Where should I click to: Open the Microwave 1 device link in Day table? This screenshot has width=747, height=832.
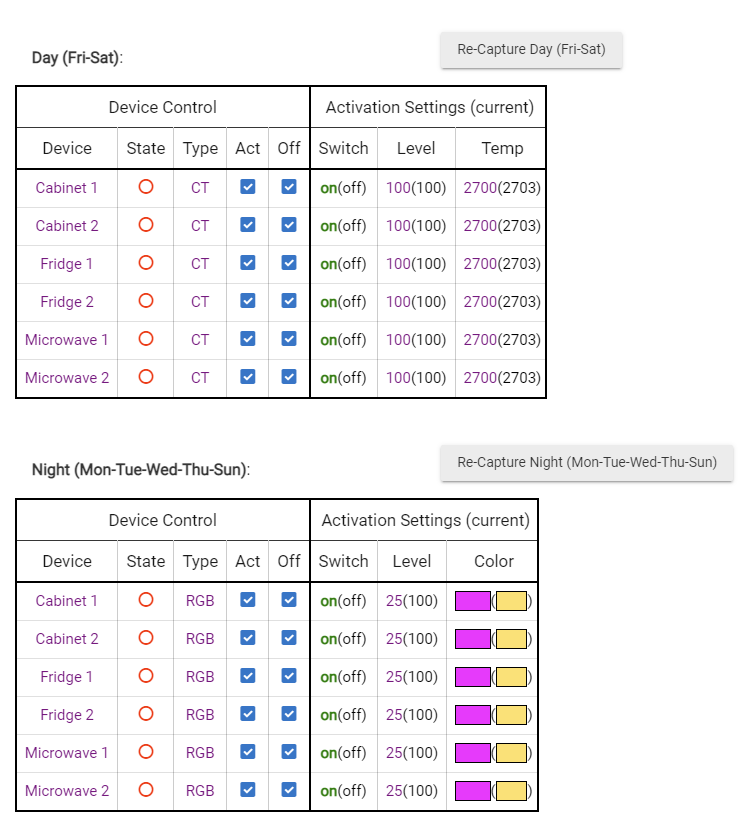[x=67, y=340]
